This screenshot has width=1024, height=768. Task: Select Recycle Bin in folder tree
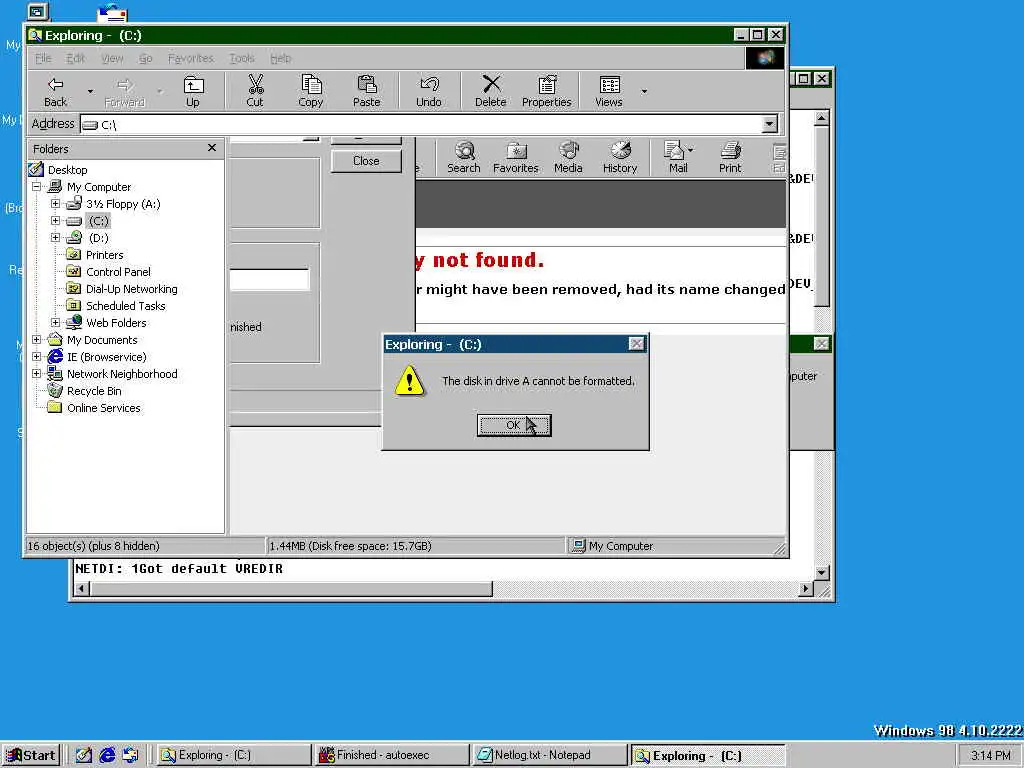[x=94, y=391]
